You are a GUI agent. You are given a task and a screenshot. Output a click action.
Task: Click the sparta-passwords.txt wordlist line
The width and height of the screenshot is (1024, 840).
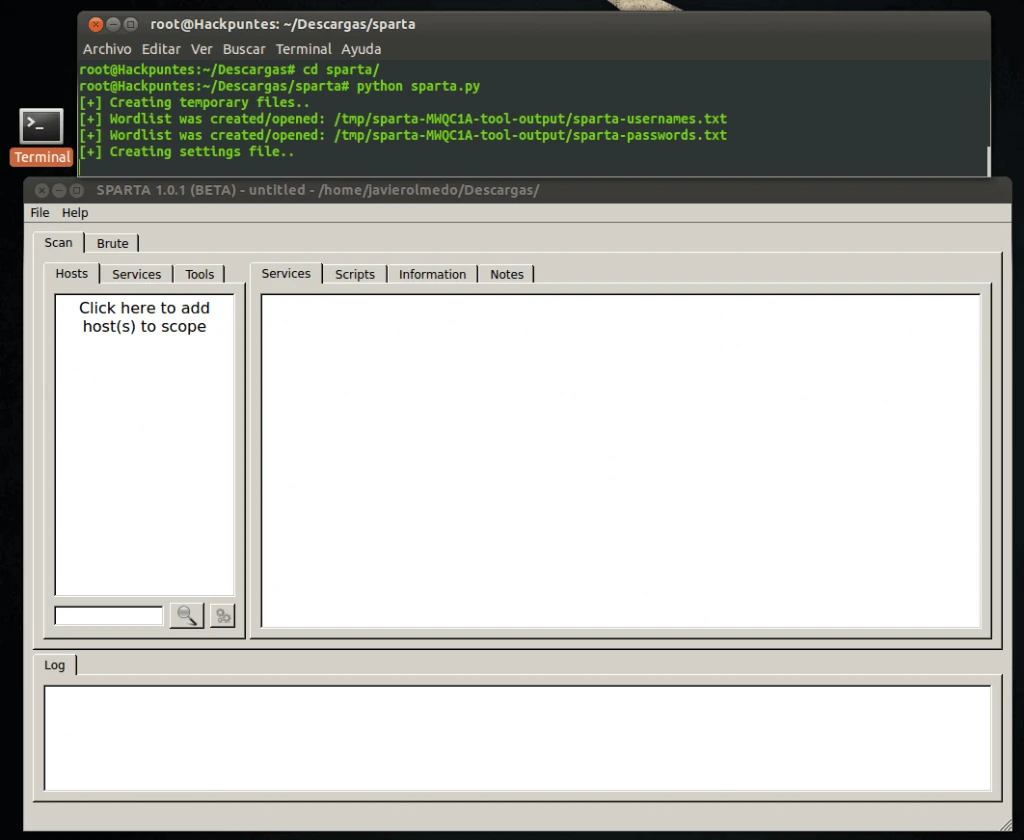tap(403, 135)
